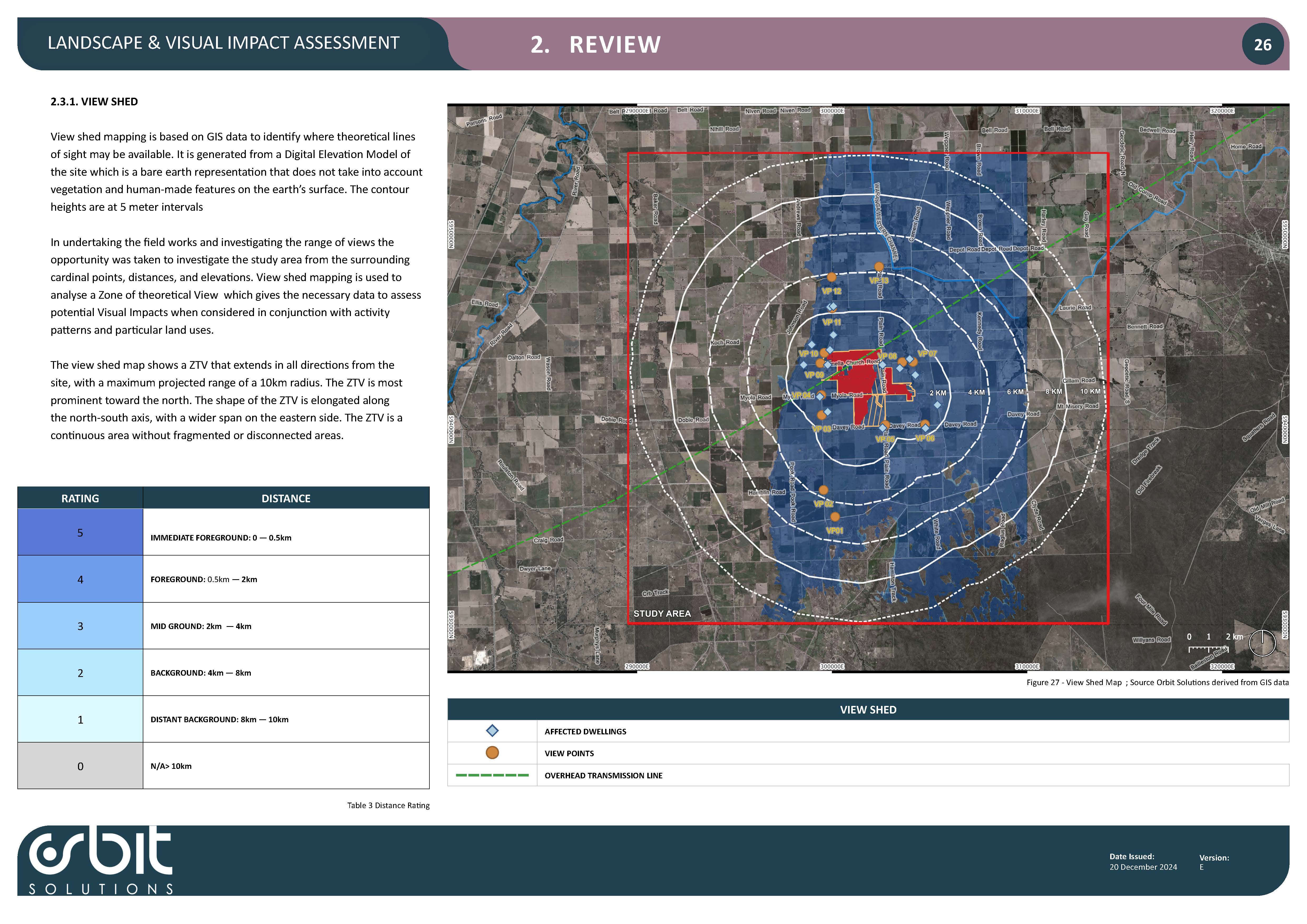Click the 'Koch Road' map label

click(725, 342)
